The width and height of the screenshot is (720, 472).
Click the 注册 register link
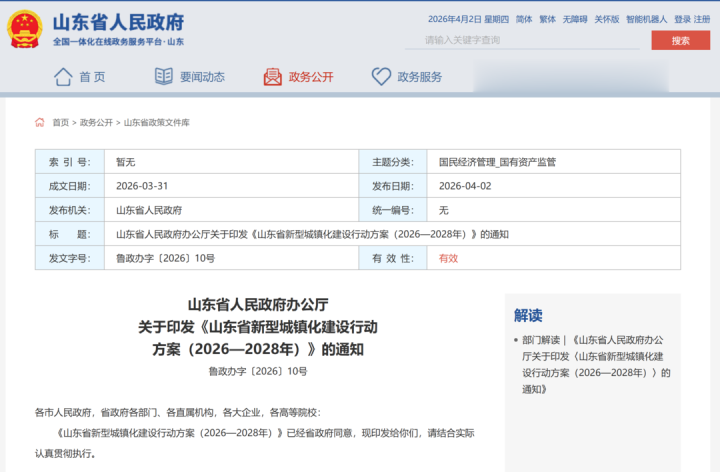pos(702,19)
